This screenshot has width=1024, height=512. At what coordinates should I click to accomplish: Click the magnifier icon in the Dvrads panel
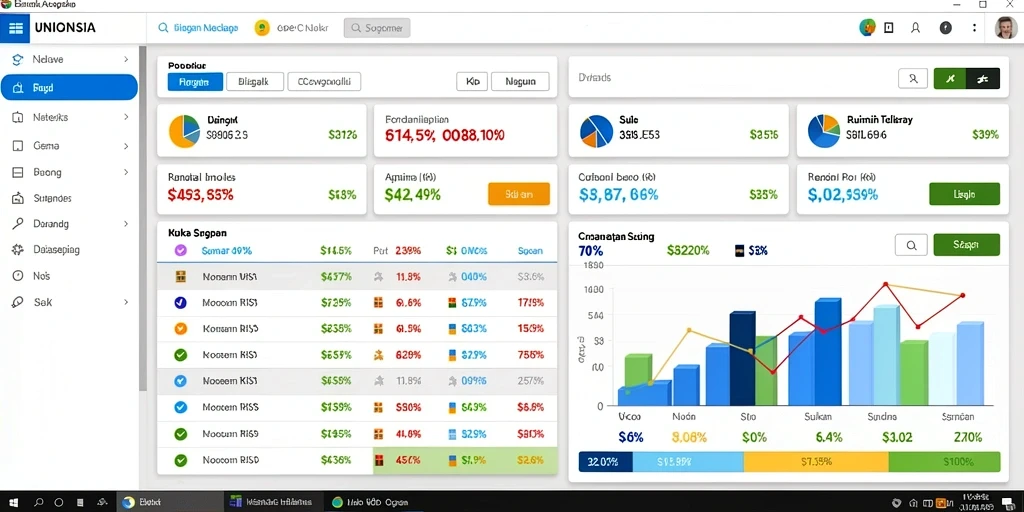[x=912, y=79]
